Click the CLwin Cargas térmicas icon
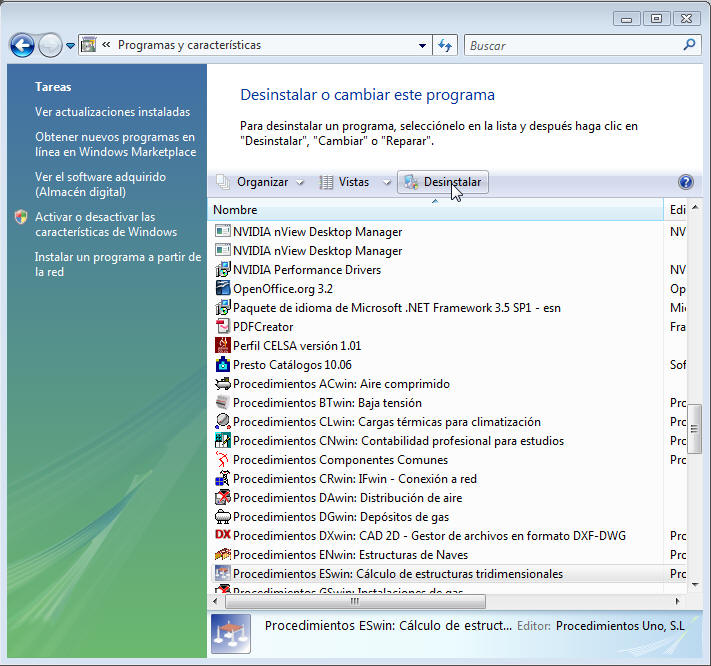Viewport: 711px width, 666px height. click(x=222, y=422)
